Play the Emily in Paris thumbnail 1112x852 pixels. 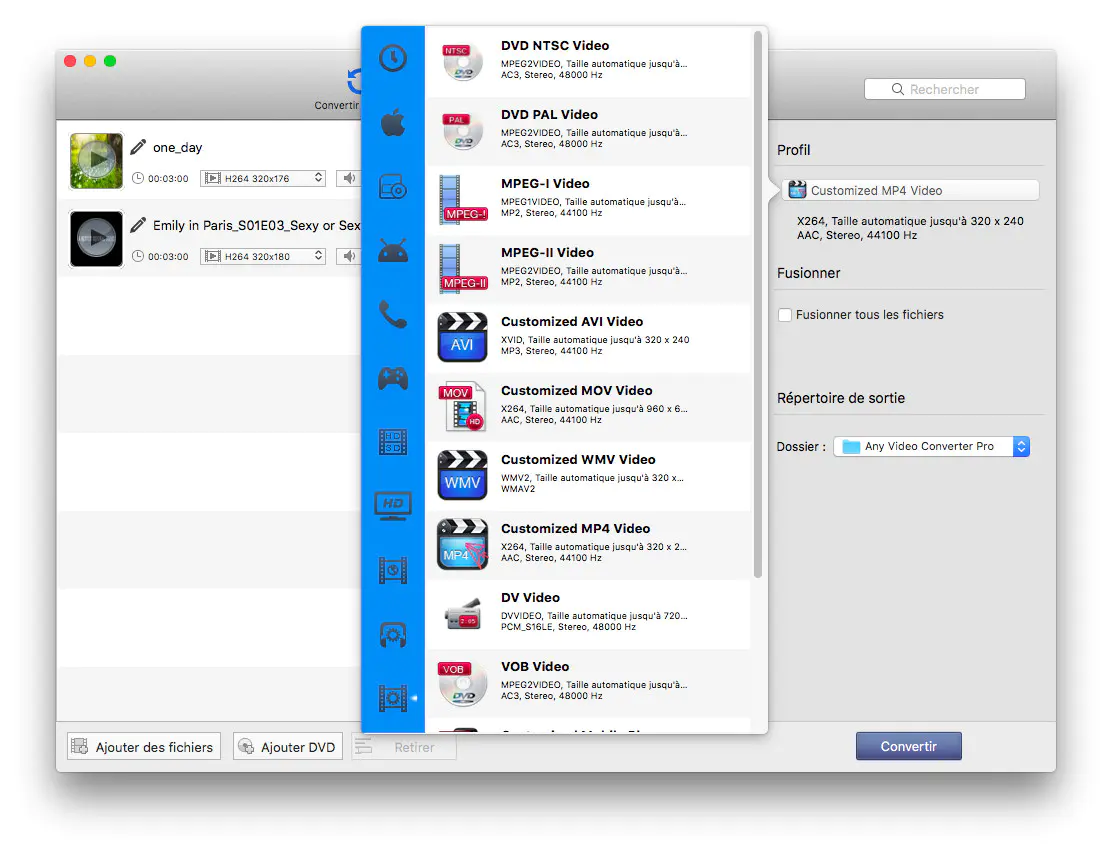(96, 239)
